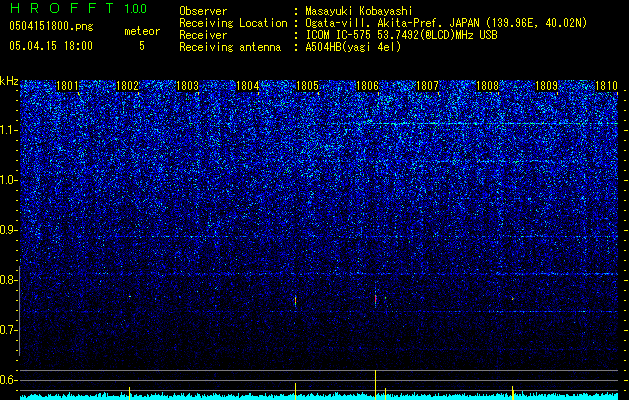Click the 1801 time label

(x=67, y=86)
